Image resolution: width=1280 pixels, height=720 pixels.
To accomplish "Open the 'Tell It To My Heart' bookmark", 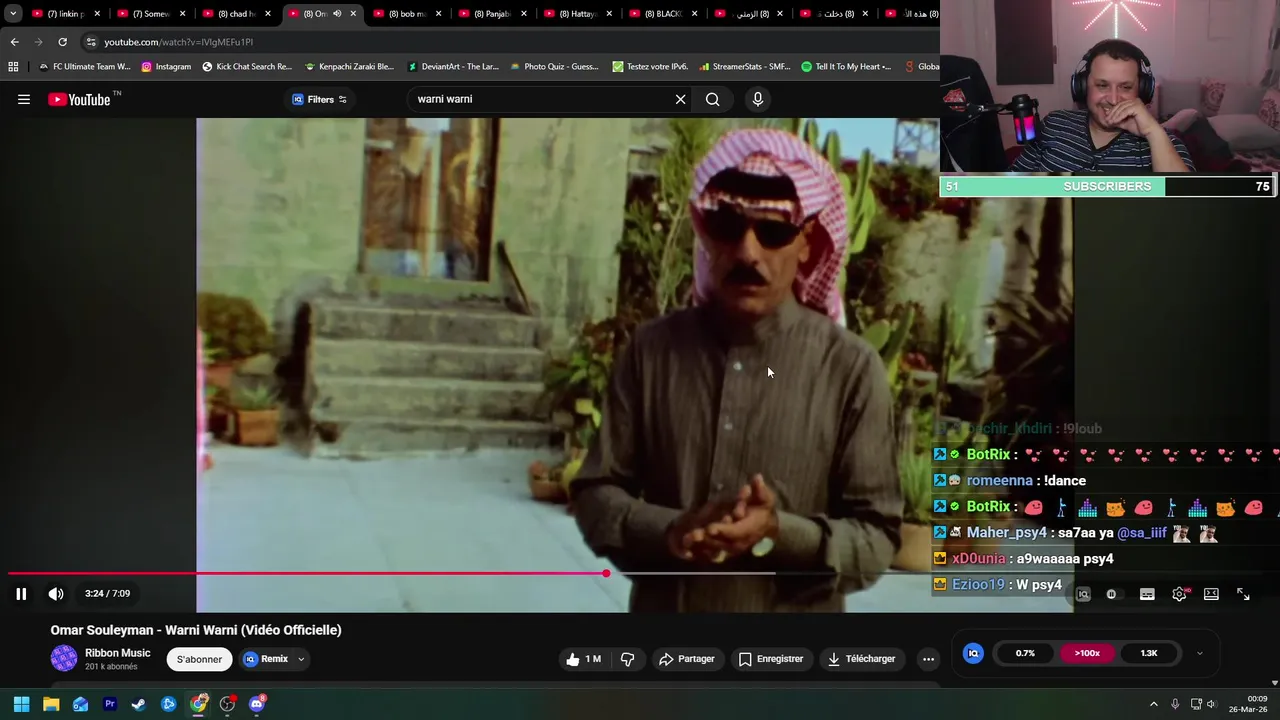I will point(846,67).
